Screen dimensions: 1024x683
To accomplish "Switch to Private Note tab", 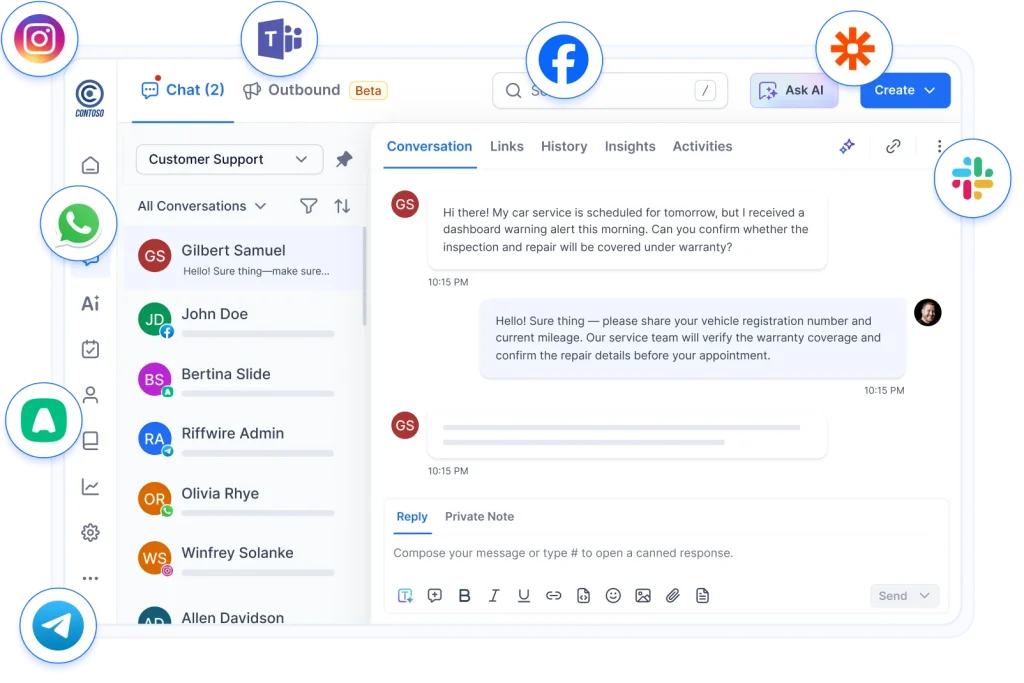I will (x=479, y=516).
